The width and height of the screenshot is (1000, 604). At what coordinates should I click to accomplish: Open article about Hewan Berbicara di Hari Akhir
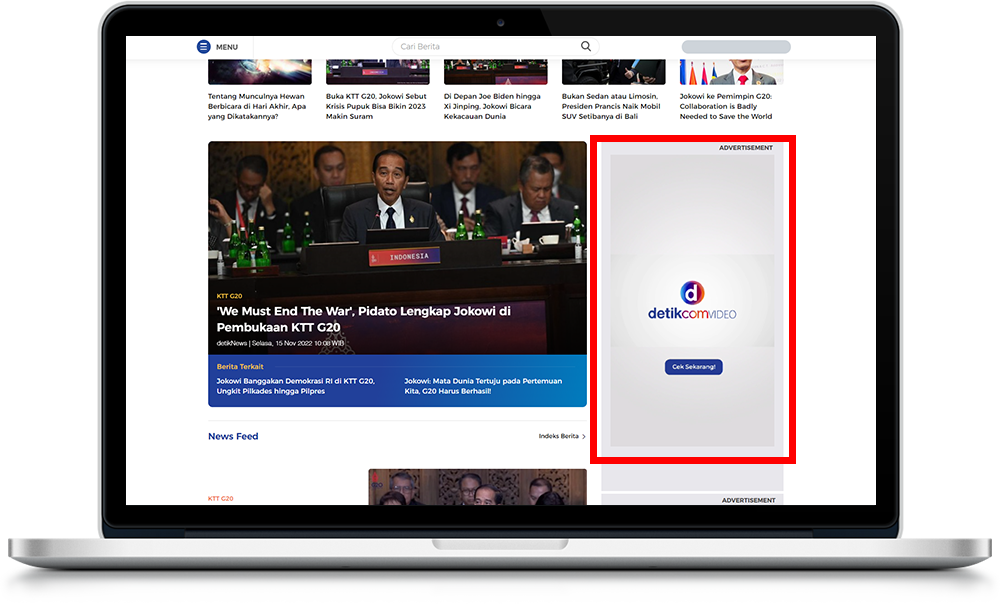[258, 106]
